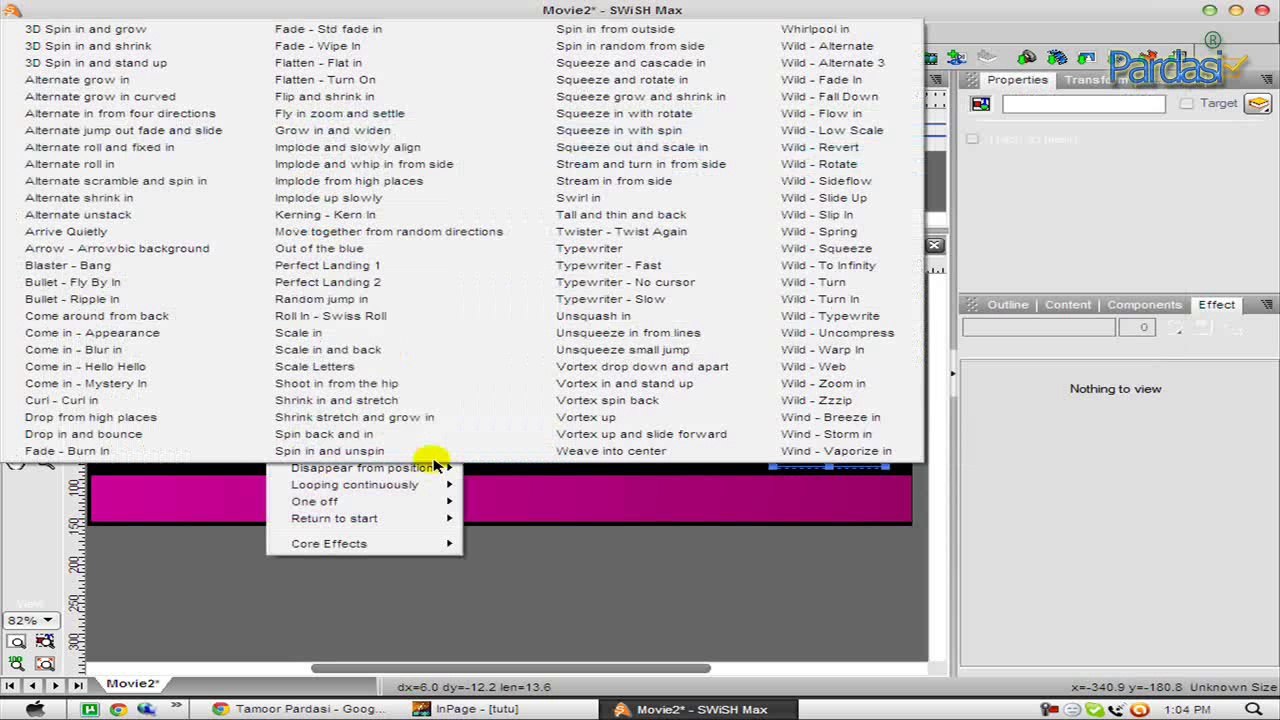Open the 82% zoom level dropdown
1280x720 pixels.
click(x=29, y=620)
